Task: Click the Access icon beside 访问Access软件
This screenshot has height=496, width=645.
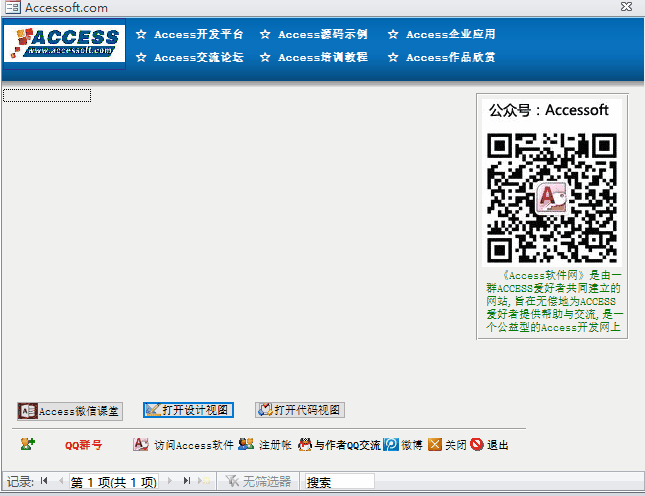Action: [x=141, y=444]
